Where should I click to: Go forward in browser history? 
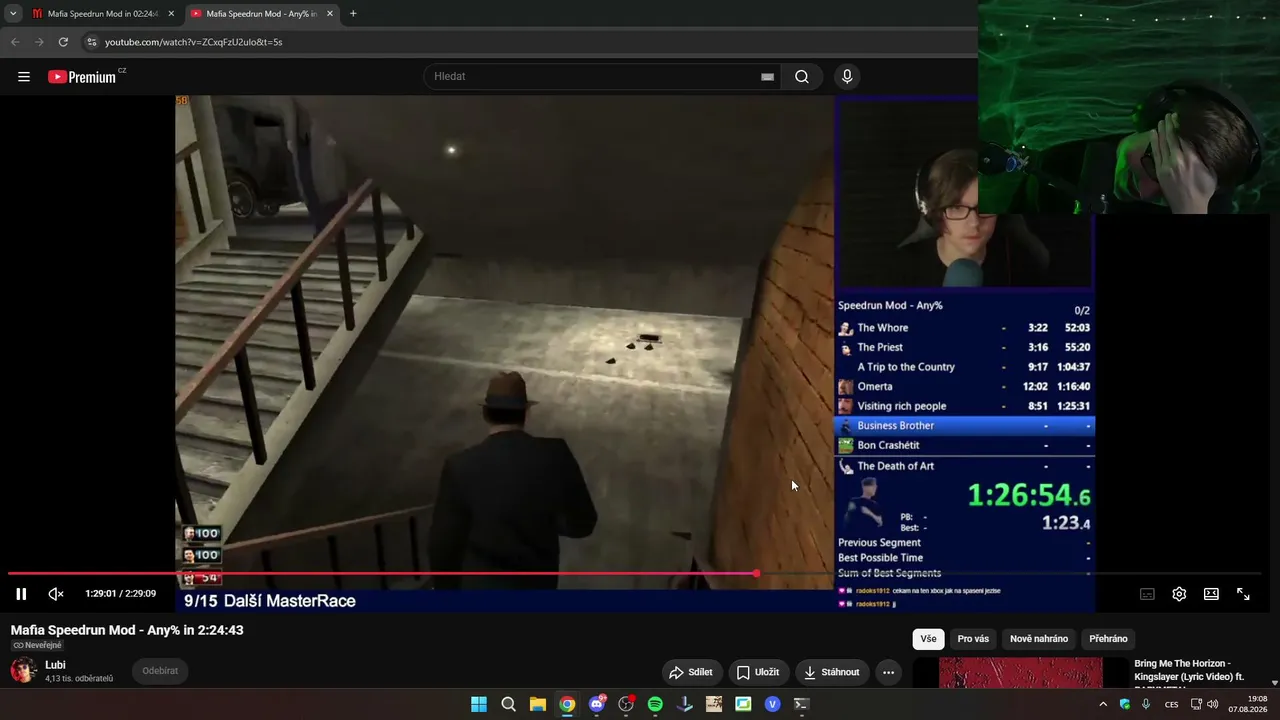pos(39,42)
